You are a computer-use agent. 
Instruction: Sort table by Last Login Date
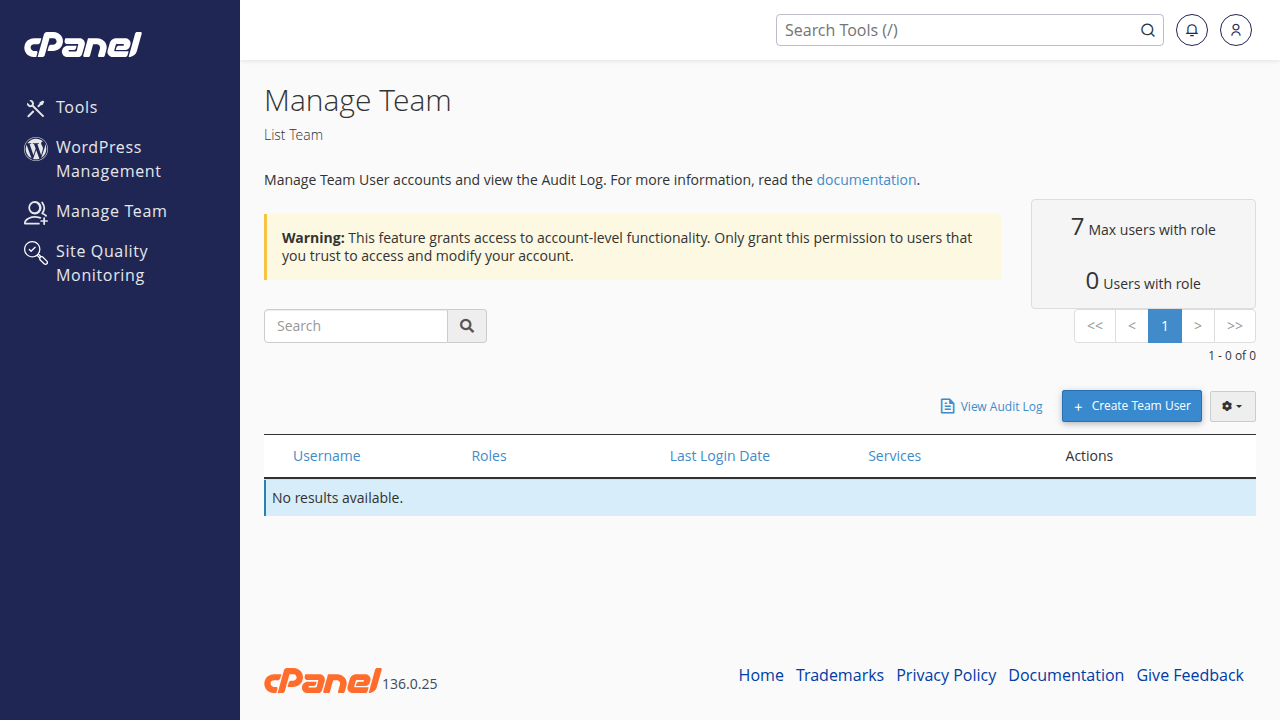[720, 456]
